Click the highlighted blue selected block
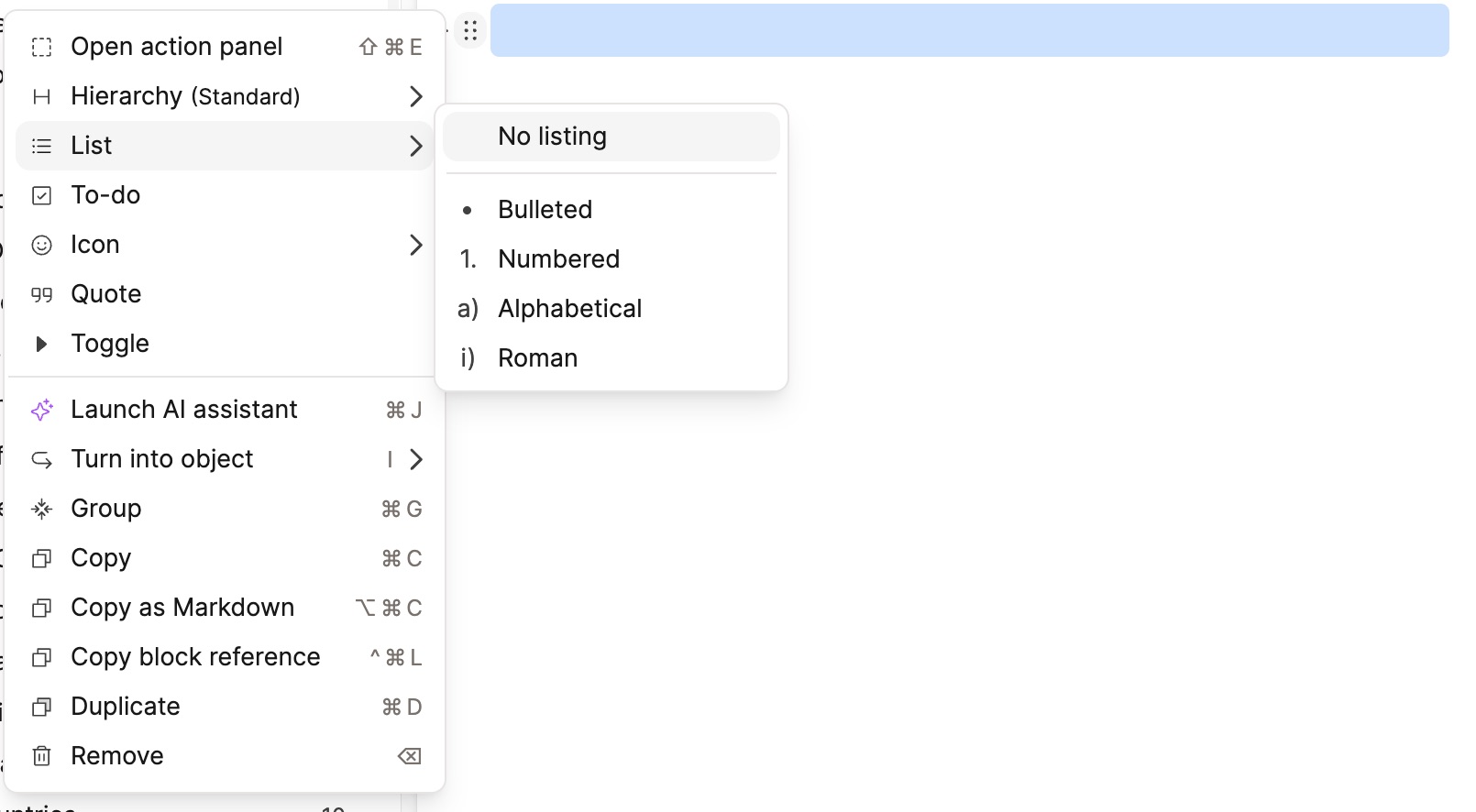1476x812 pixels. (x=969, y=30)
